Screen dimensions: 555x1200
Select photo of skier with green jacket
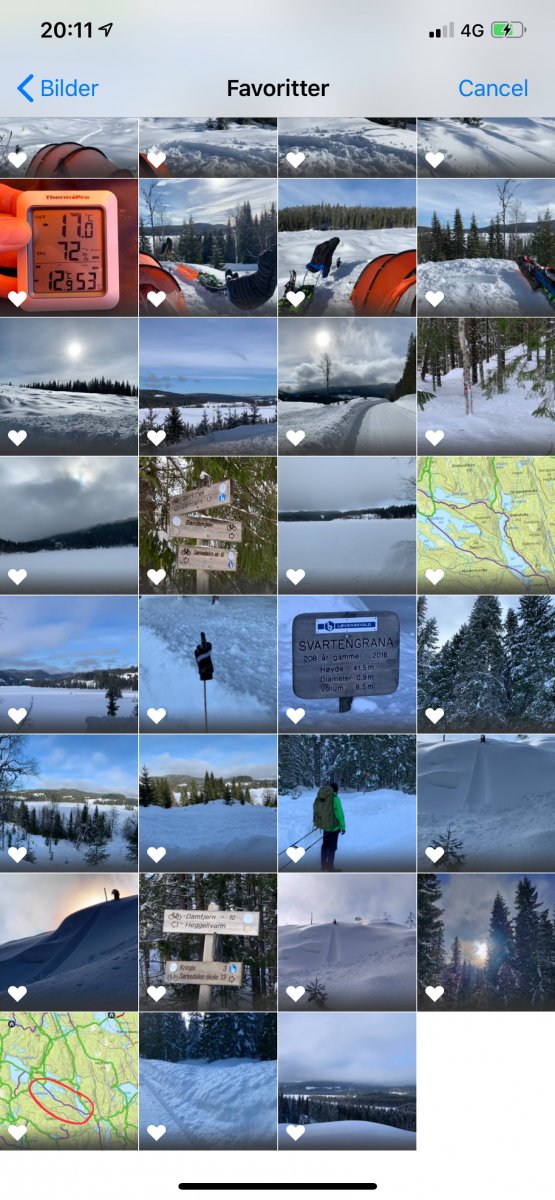347,803
